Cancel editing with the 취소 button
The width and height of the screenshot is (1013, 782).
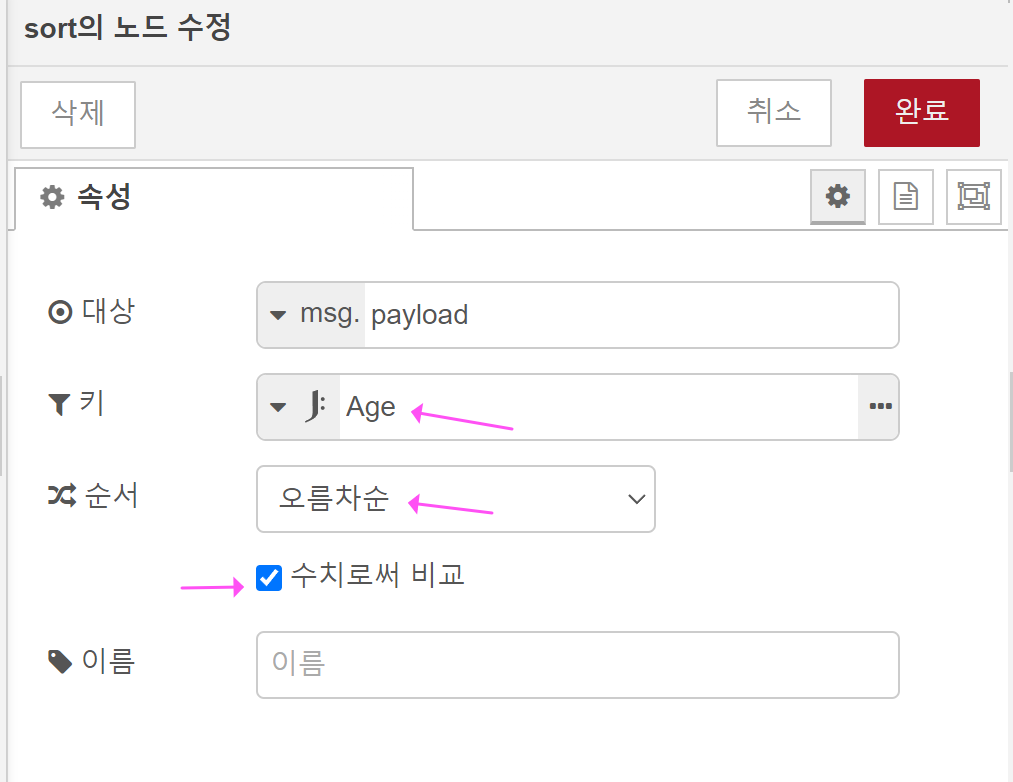[x=773, y=112]
